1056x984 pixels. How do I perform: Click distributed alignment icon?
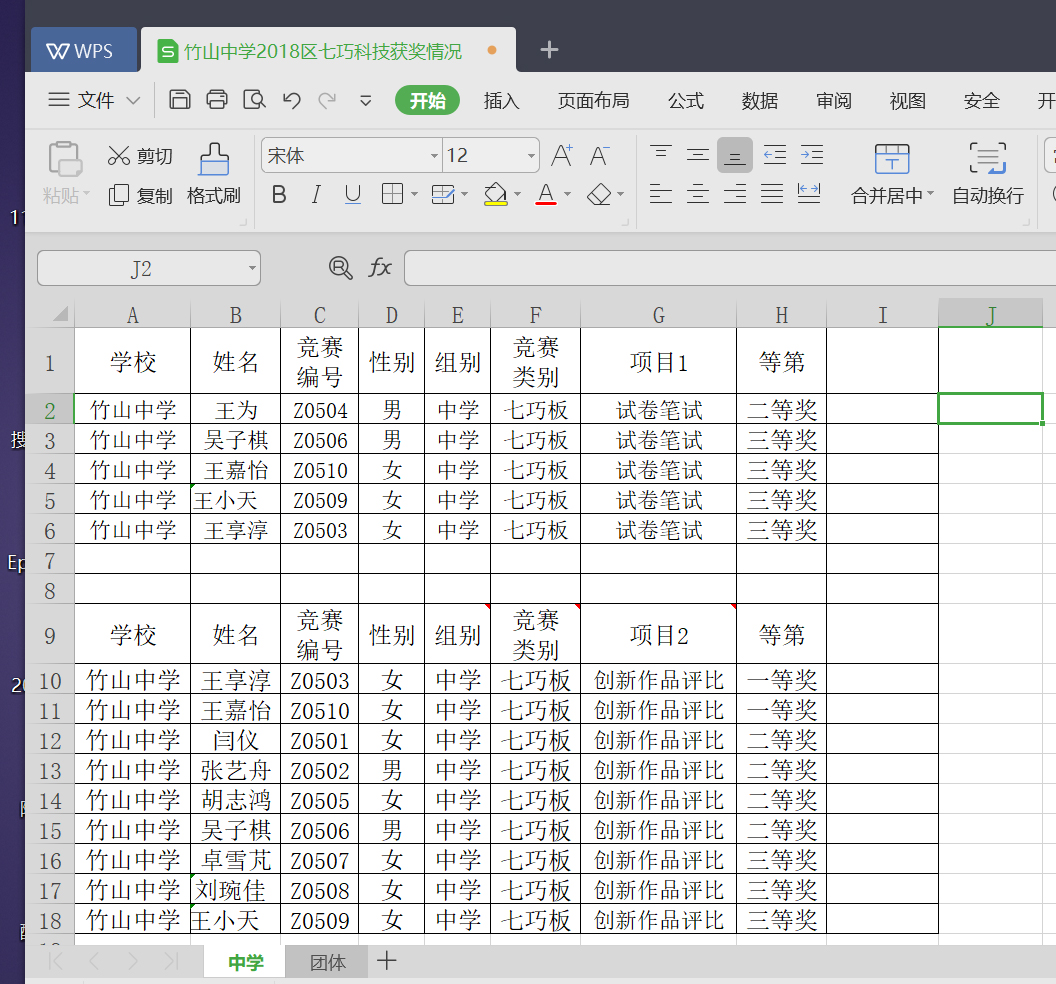(809, 194)
